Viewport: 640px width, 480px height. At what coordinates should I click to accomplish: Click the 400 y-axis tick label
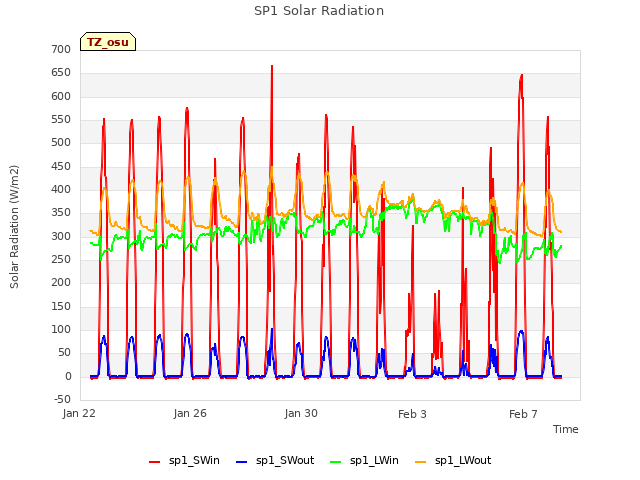(61, 189)
